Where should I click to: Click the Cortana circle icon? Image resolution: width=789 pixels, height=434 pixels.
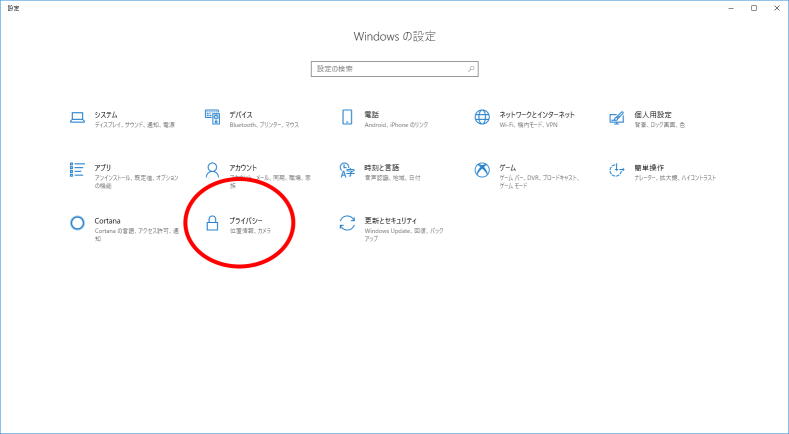point(77,223)
